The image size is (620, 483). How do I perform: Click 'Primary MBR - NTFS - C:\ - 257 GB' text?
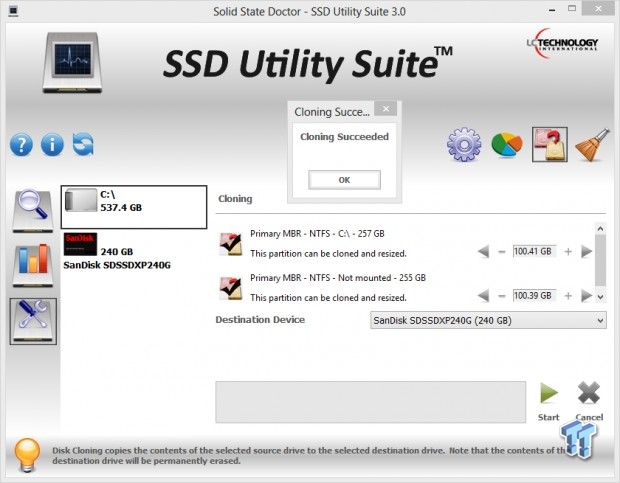click(x=317, y=234)
